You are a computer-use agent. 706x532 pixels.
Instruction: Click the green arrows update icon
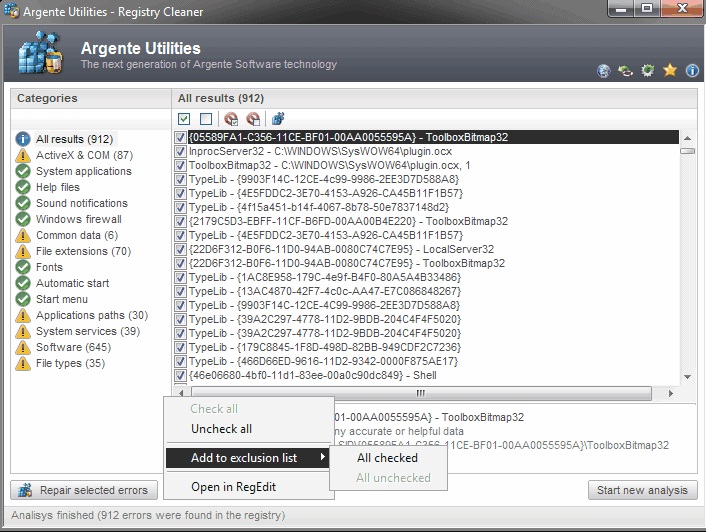626,71
